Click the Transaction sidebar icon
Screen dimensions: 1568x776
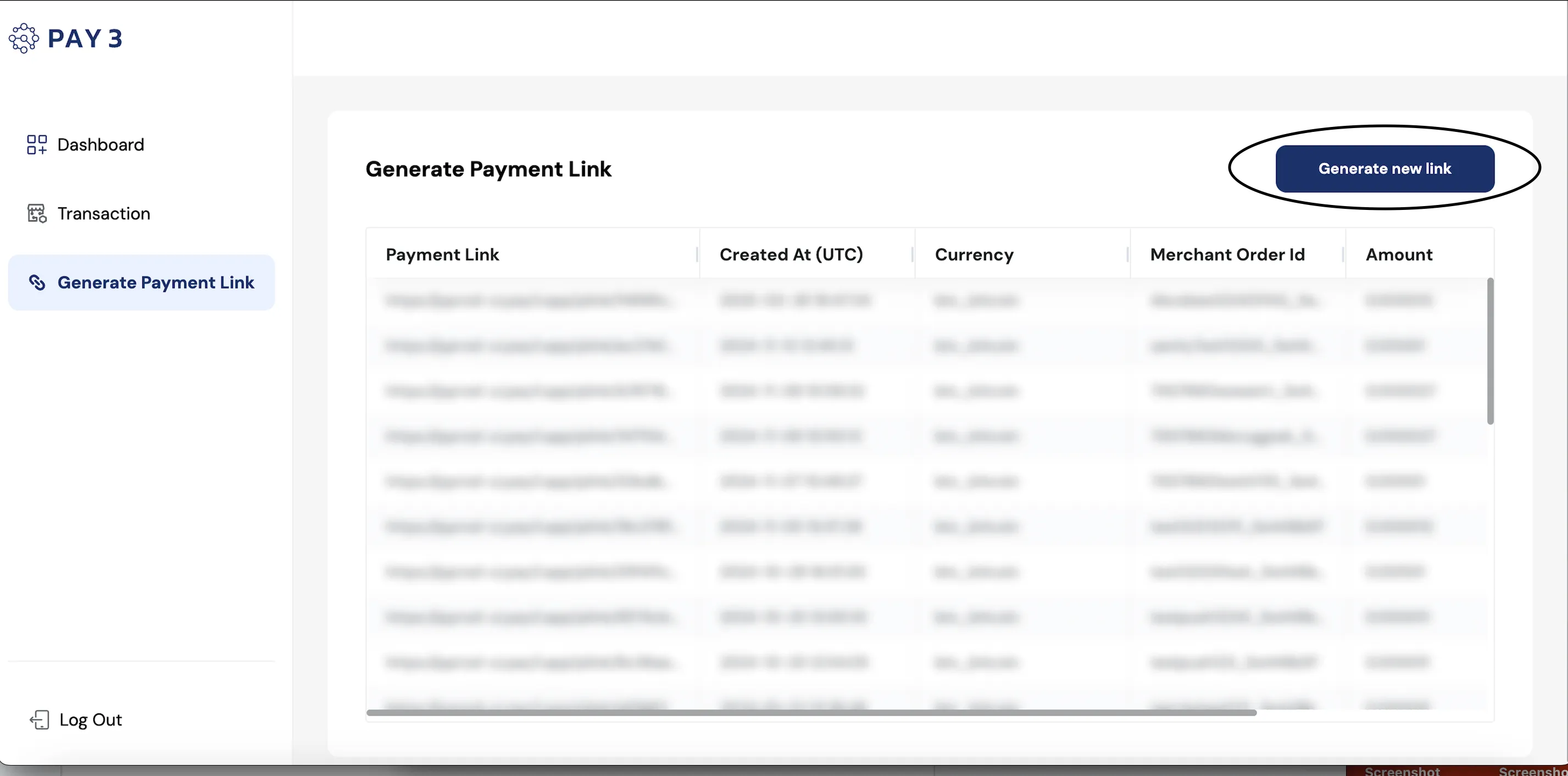pos(36,213)
